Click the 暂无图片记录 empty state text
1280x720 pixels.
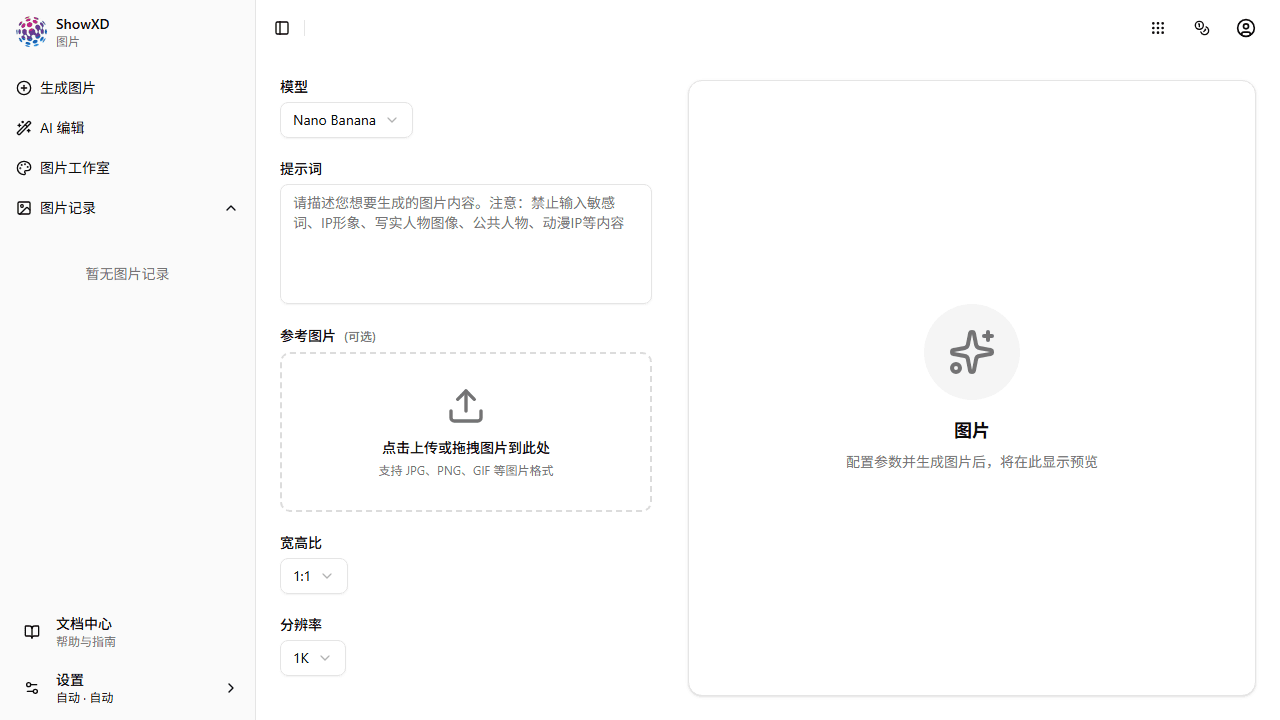click(x=127, y=273)
